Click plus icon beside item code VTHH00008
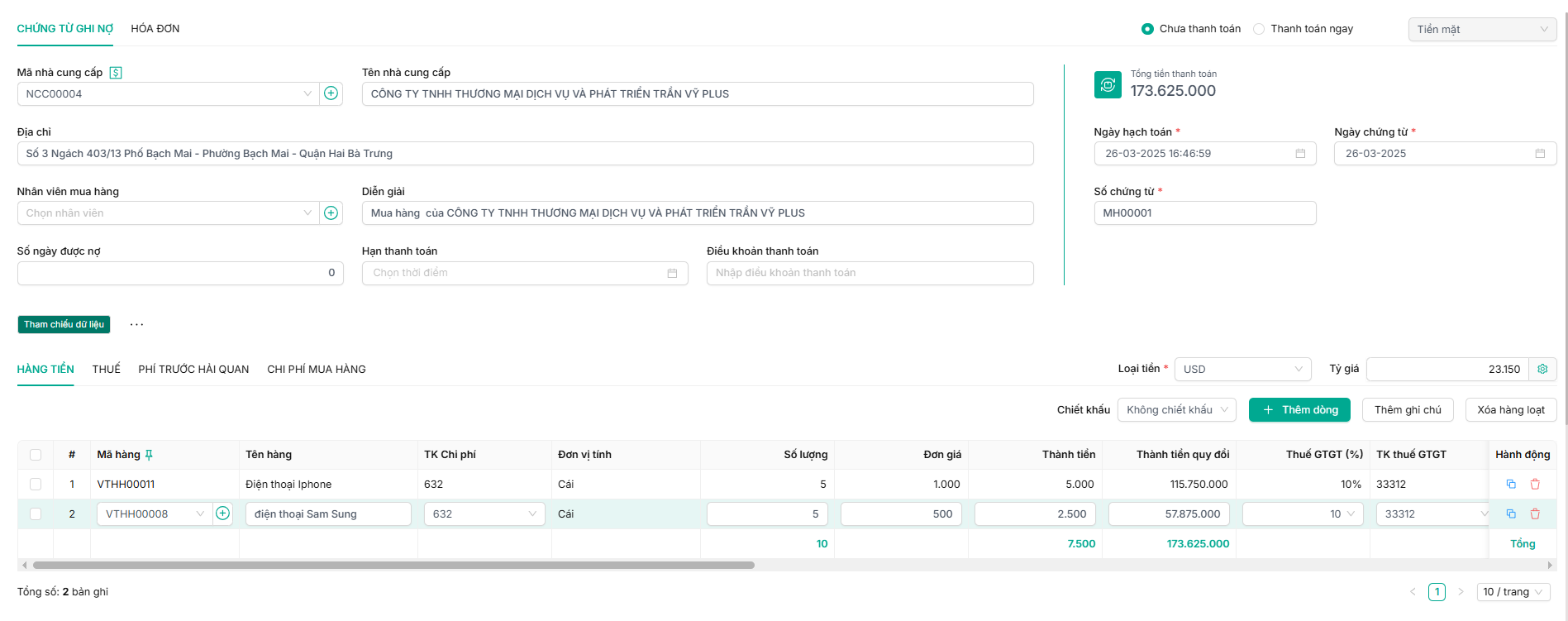This screenshot has height=621, width=1568. pos(222,514)
